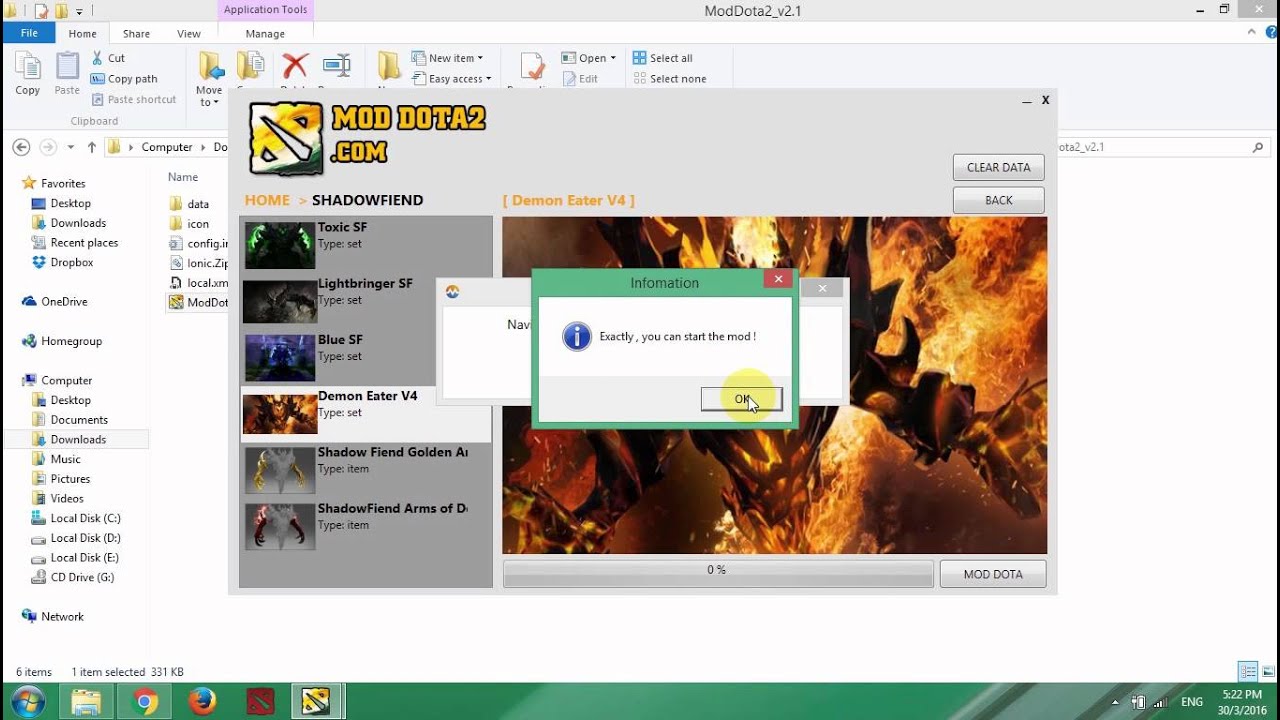Click OK in the Infomation dialog
This screenshot has height=720, width=1280.
click(741, 399)
